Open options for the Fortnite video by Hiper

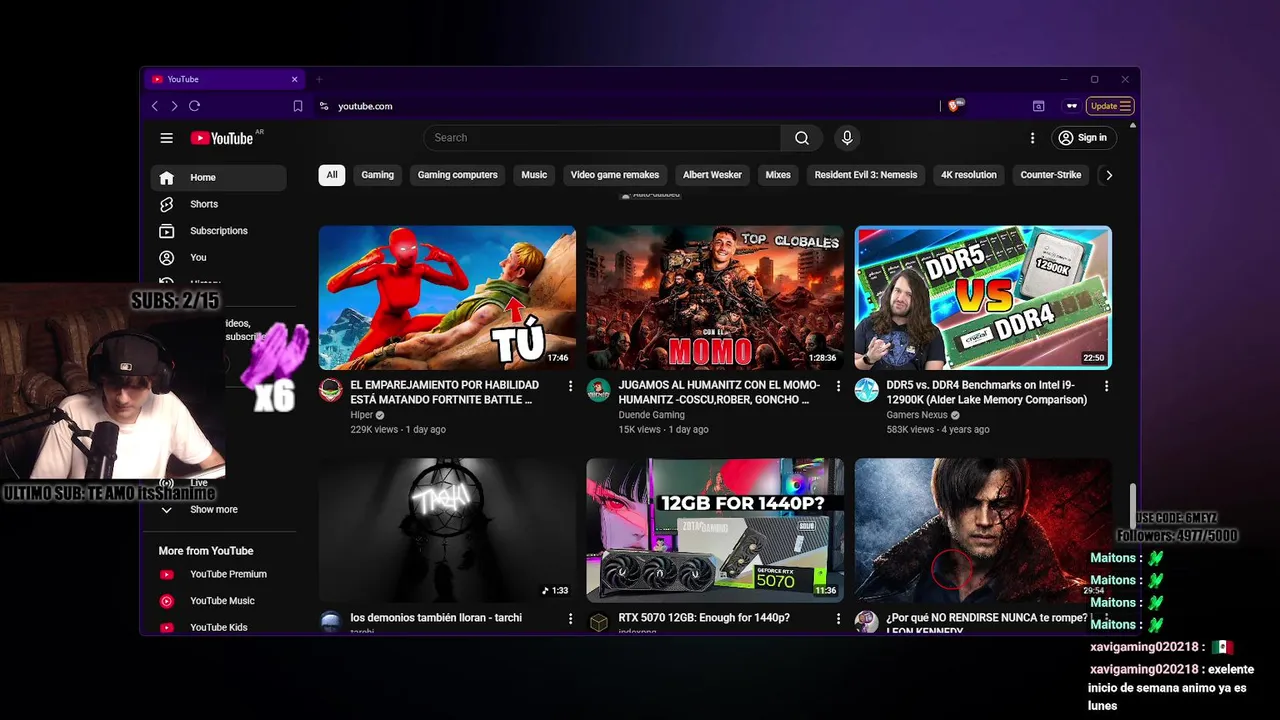pos(570,386)
